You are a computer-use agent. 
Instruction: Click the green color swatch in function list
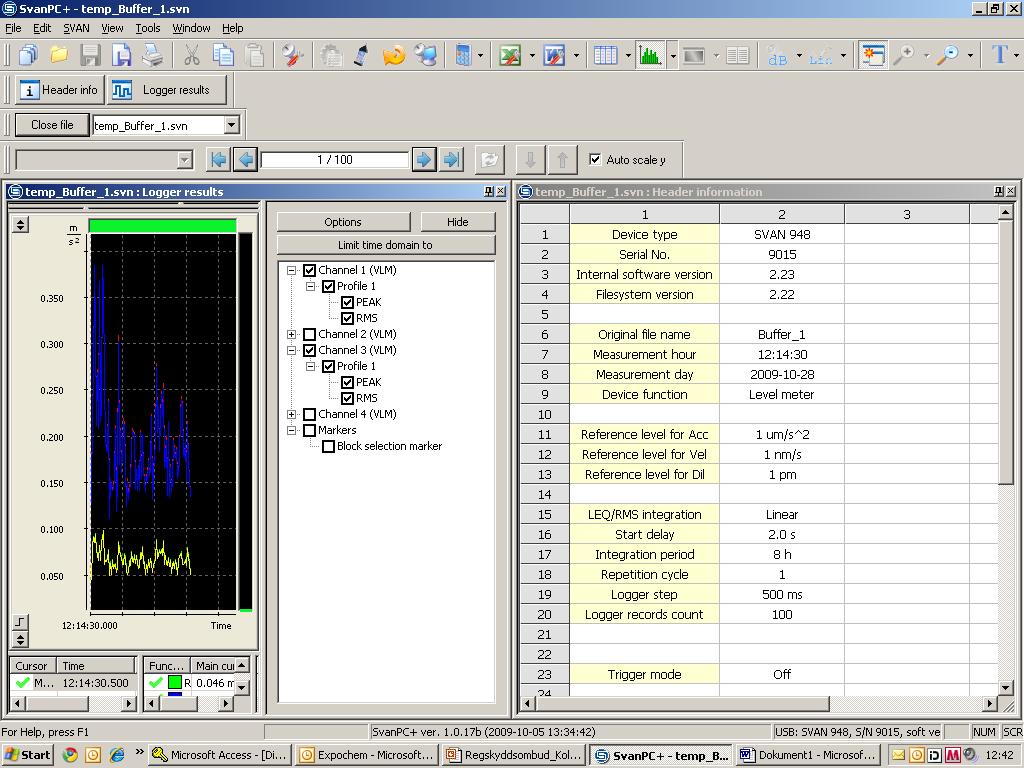174,682
